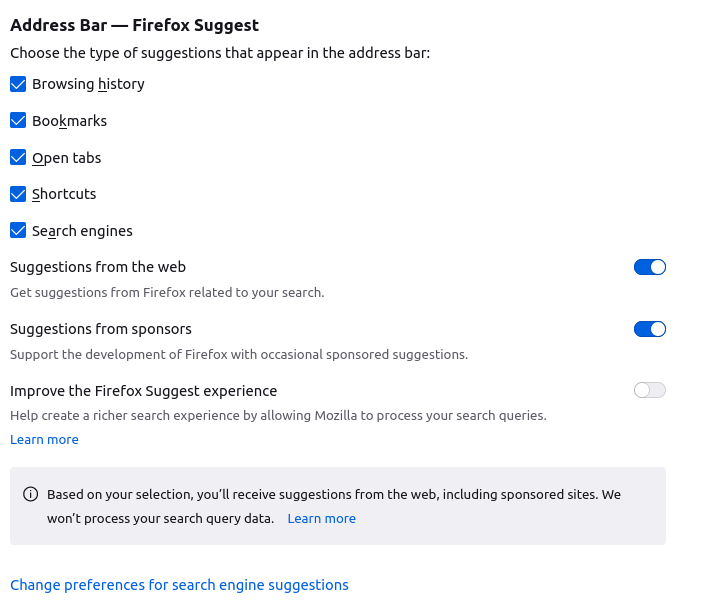Uncheck the Browsing history checkbox
Screen dimensions: 709x611
(18, 84)
